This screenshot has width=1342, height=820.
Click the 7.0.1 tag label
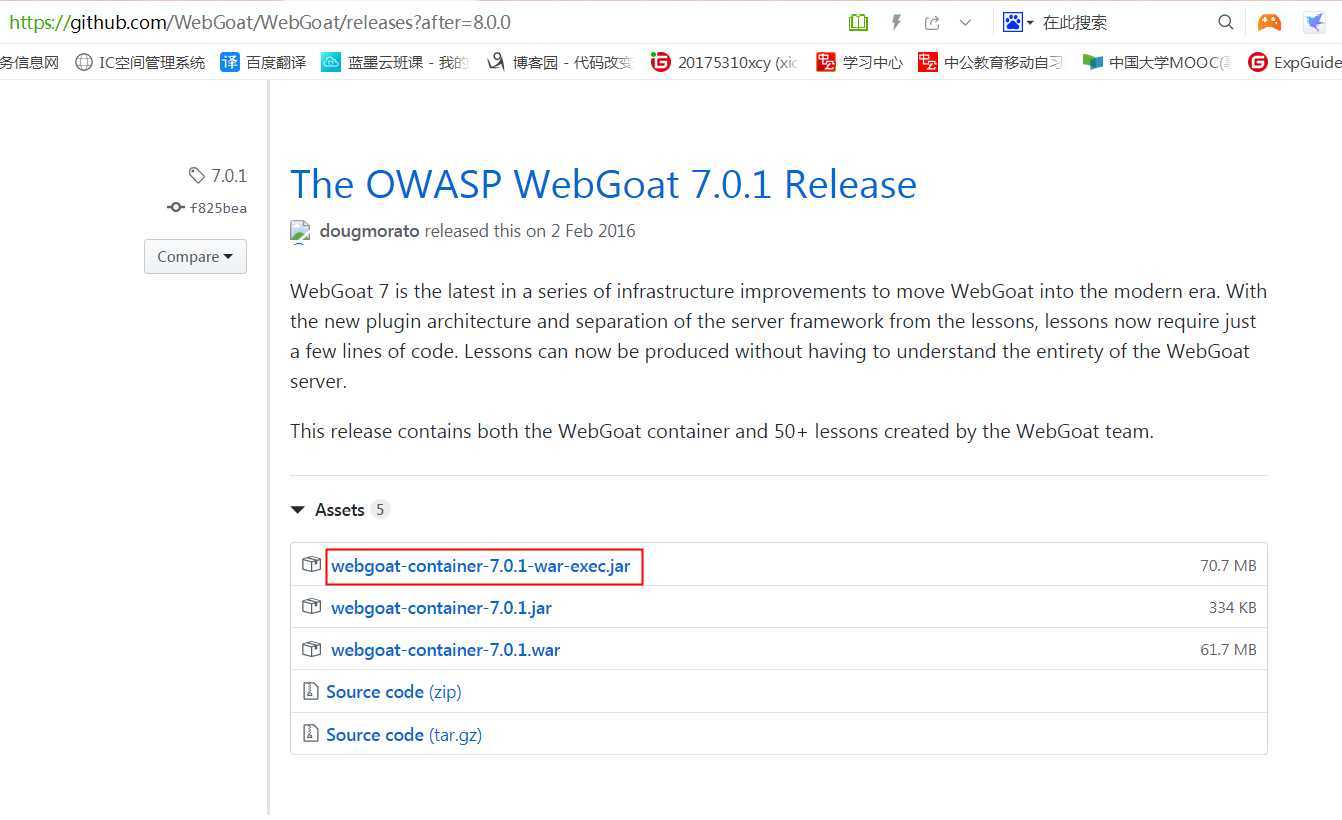(x=228, y=176)
